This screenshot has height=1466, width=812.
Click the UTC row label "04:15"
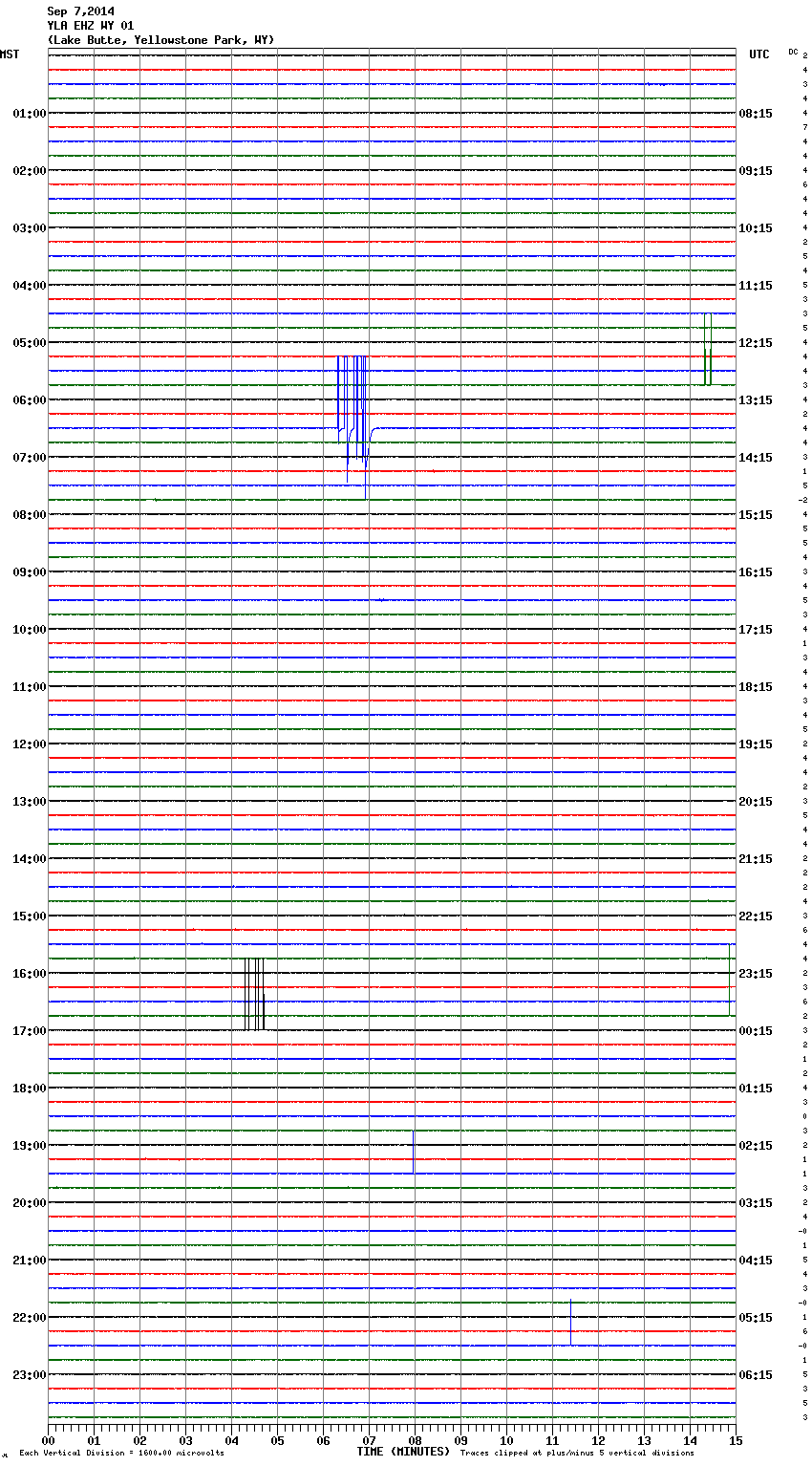coord(756,1261)
